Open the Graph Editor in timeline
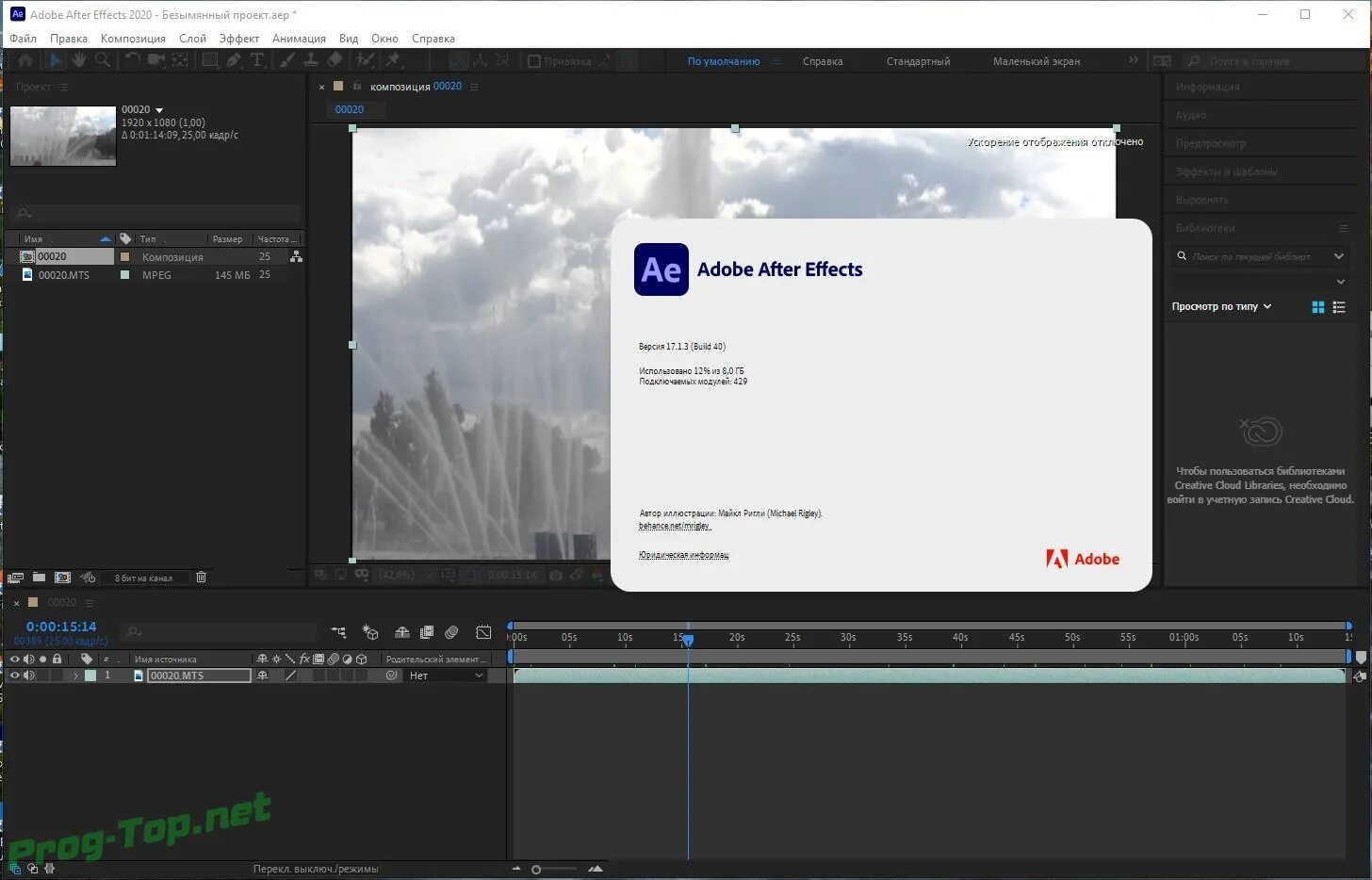The image size is (1372, 880). (483, 632)
